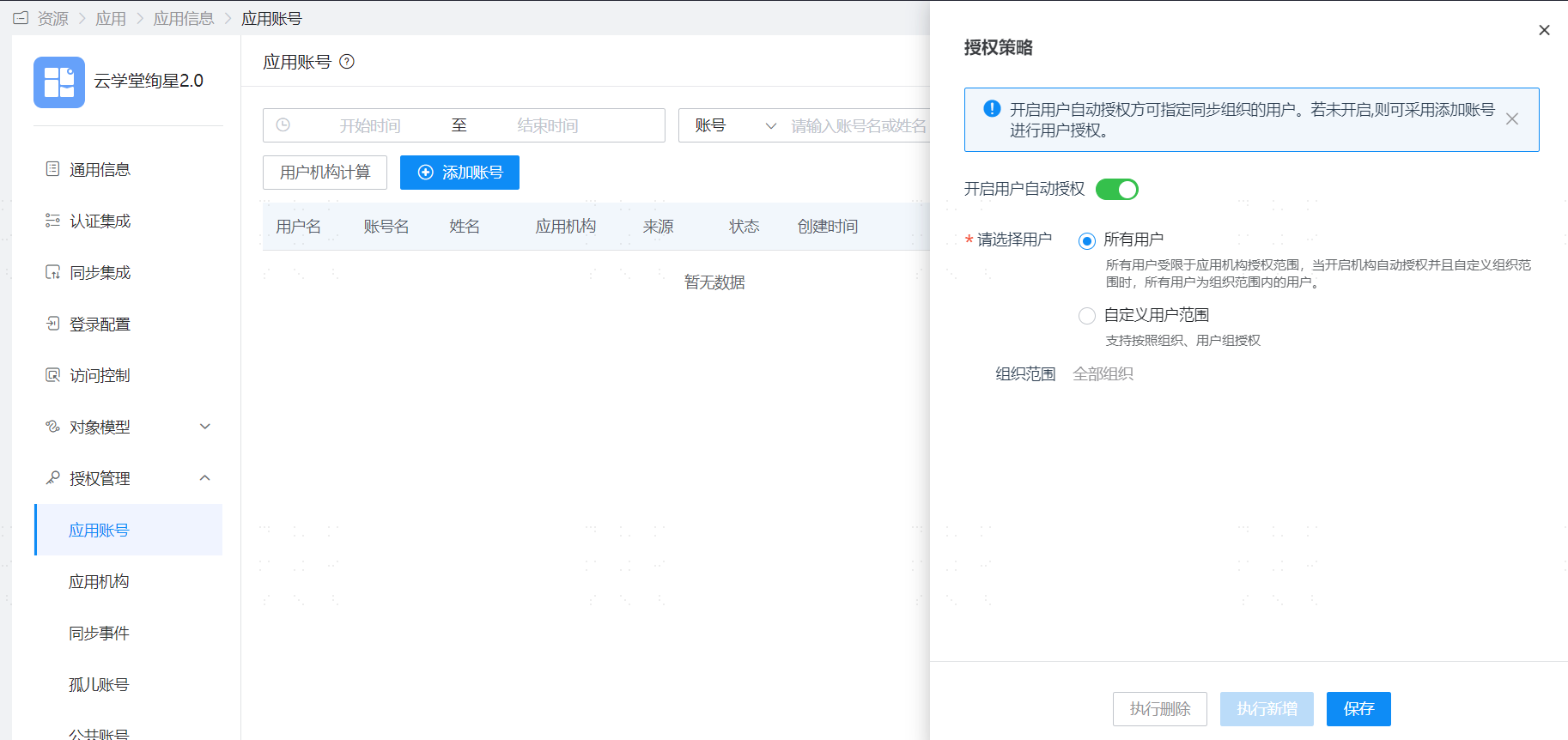Select the 自定义用户范围 radio option
Screen dimensions: 1568x740
click(1087, 316)
